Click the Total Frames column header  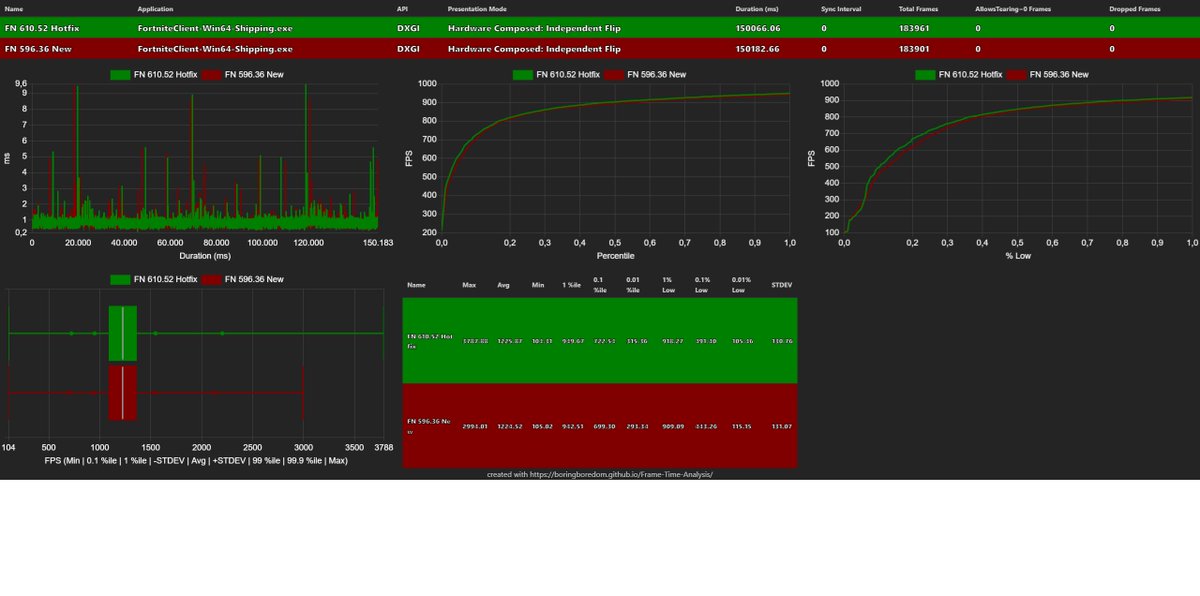tap(918, 8)
